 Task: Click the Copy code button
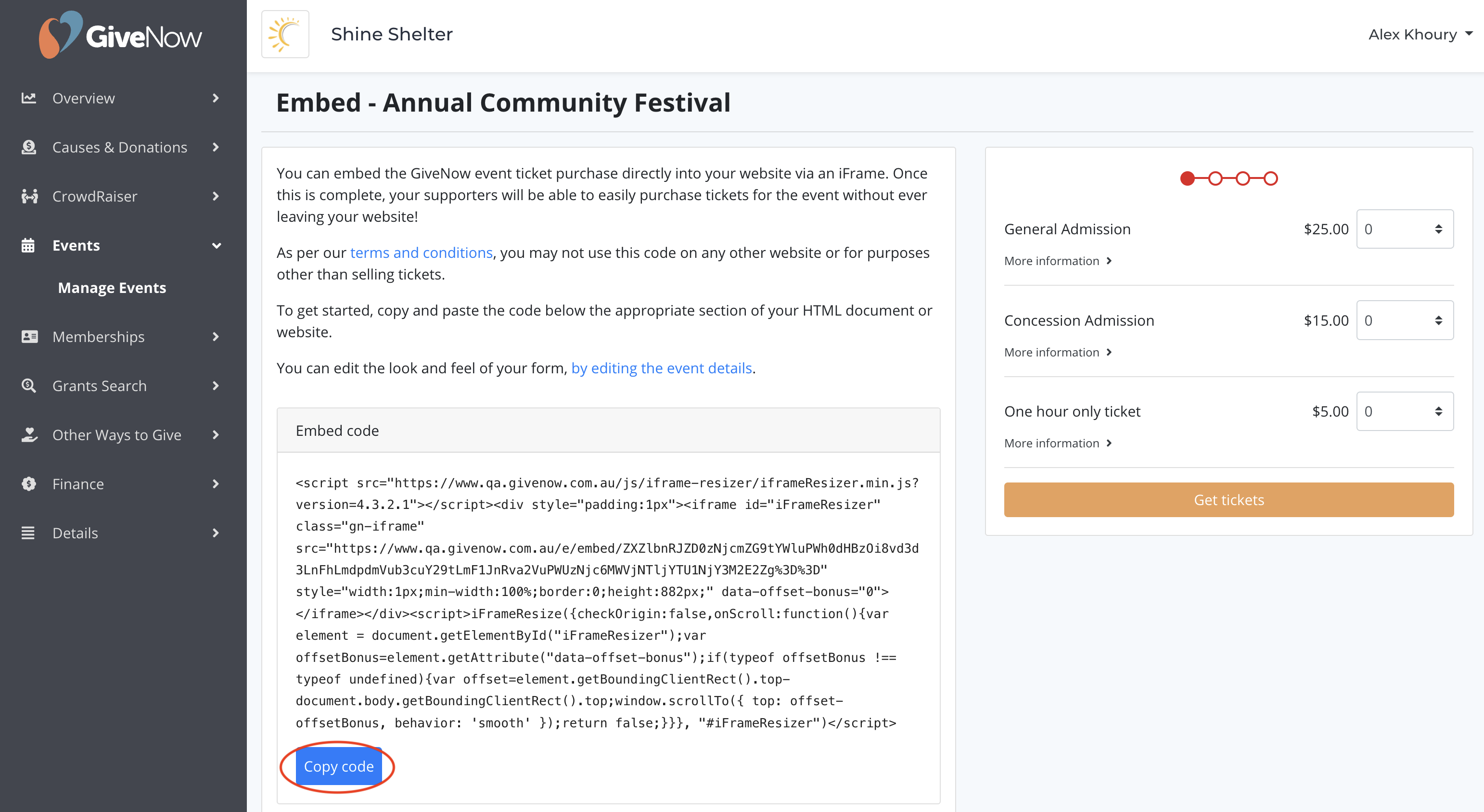[x=339, y=766]
